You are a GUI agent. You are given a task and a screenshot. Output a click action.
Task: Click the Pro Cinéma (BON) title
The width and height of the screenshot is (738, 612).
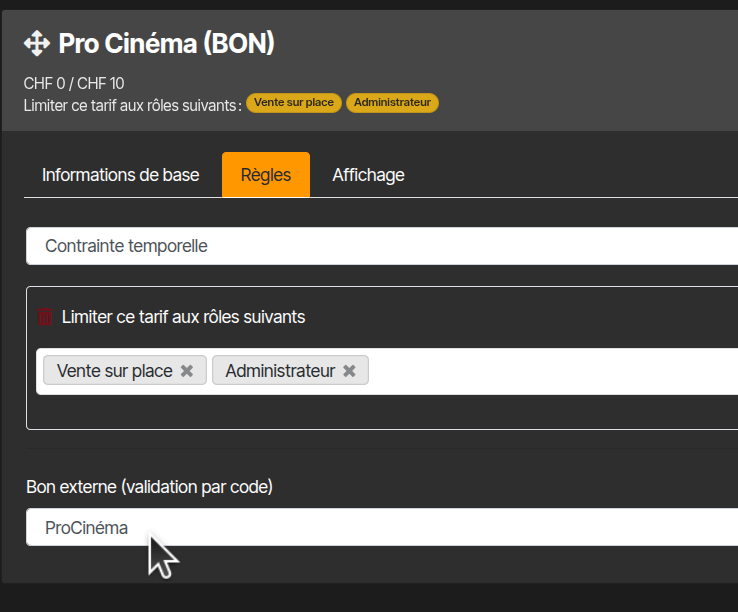pos(167,43)
